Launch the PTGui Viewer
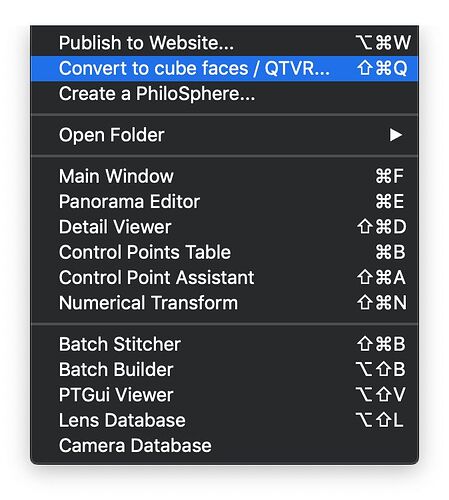 pos(224,395)
